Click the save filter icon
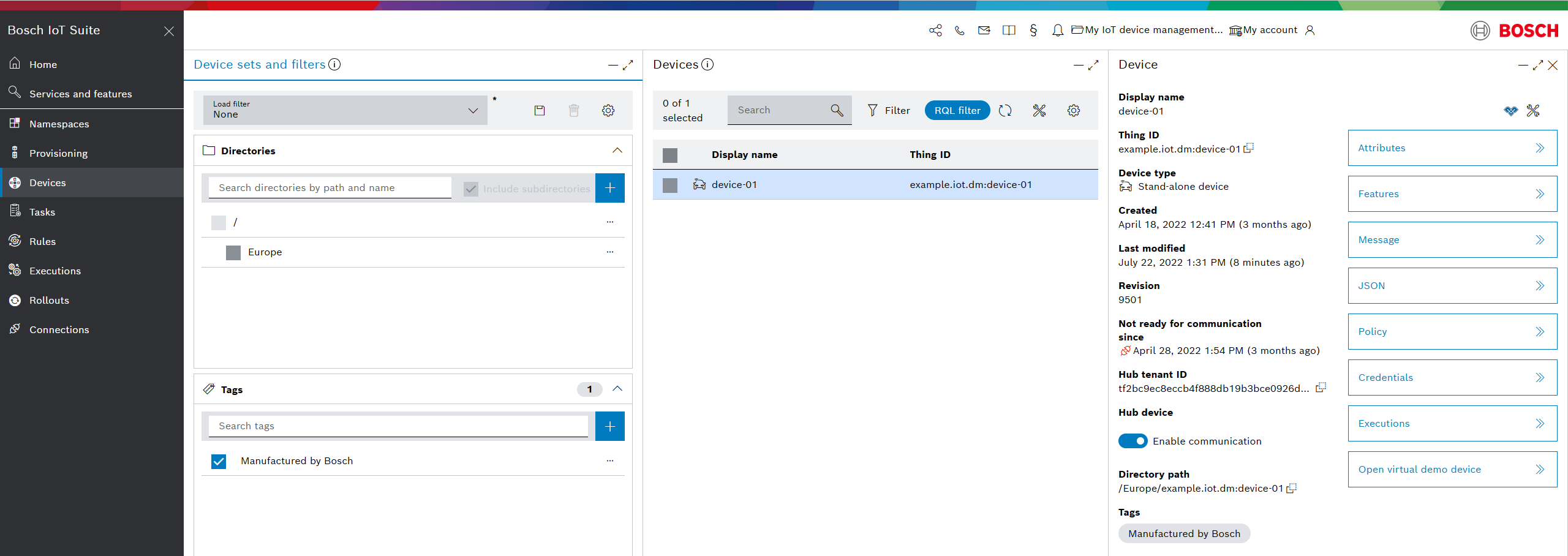 point(540,110)
